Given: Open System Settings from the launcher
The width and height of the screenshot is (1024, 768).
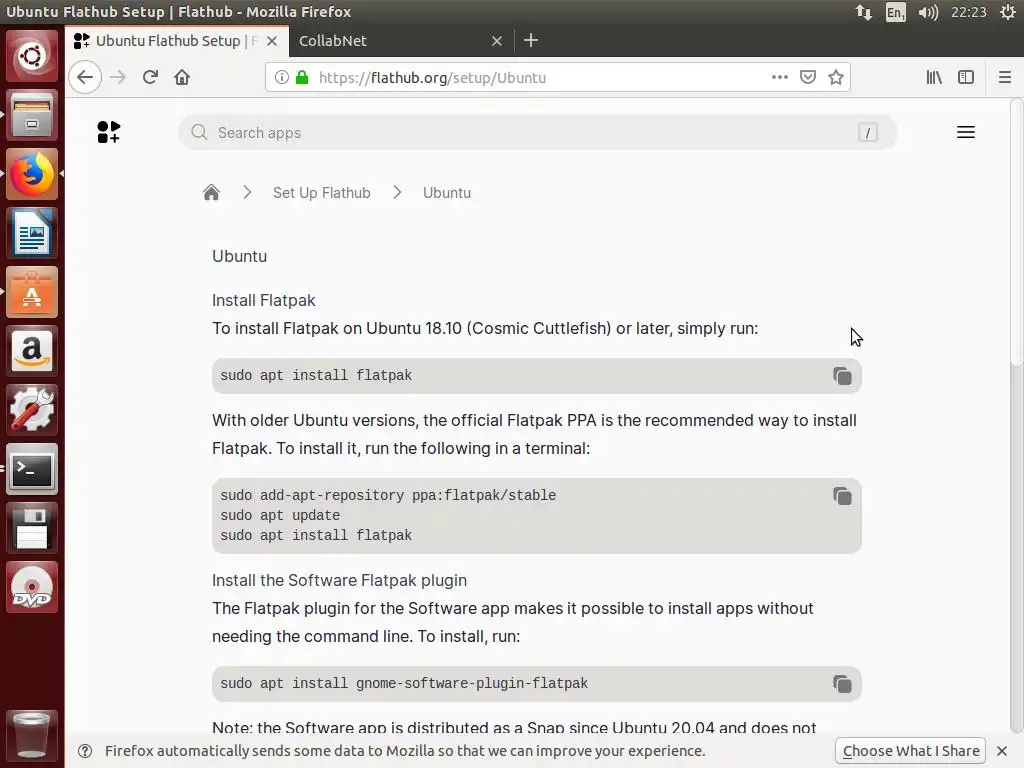Looking at the screenshot, I should tap(31, 409).
